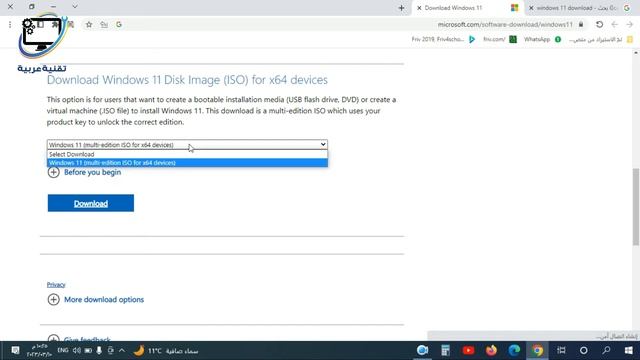640x360 pixels.
Task: Close the windows 11 download search tab
Action: tap(531, 8)
